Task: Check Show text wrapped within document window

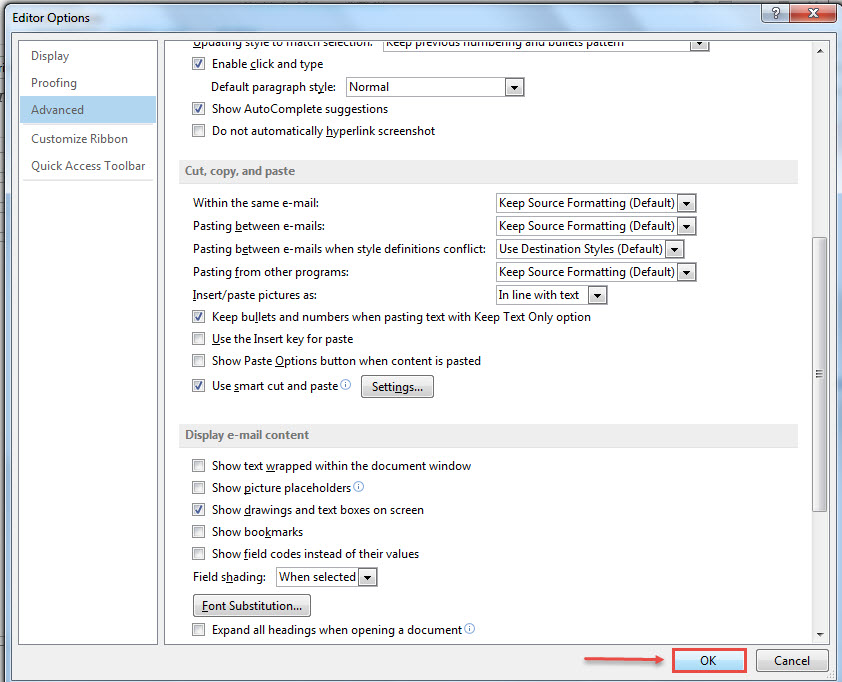Action: pyautogui.click(x=199, y=466)
